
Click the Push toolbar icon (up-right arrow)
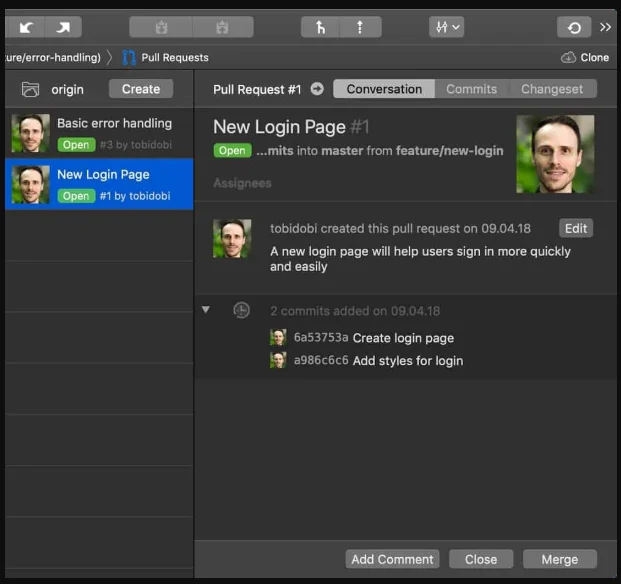tap(63, 27)
